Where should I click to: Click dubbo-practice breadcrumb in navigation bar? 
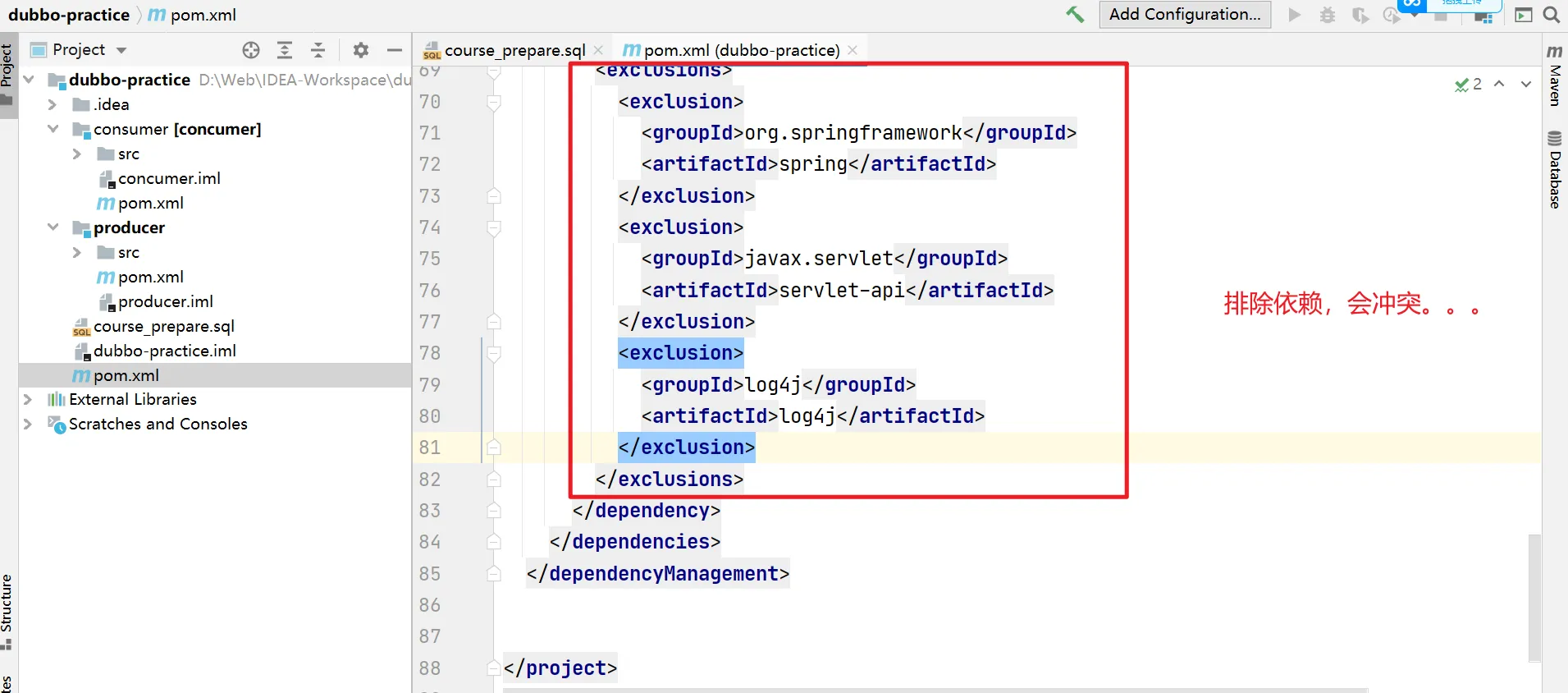click(x=69, y=15)
